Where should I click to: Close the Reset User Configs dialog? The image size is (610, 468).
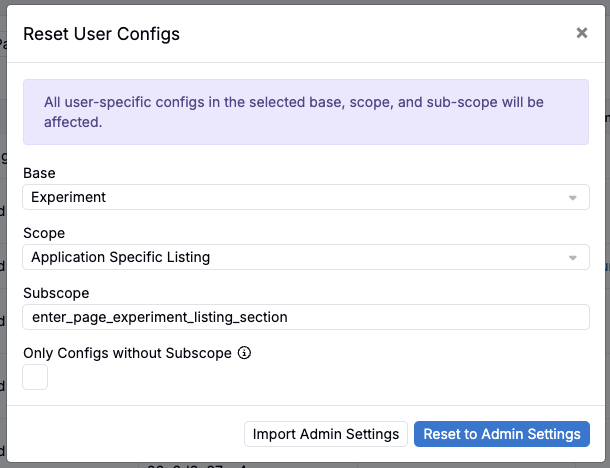[582, 33]
